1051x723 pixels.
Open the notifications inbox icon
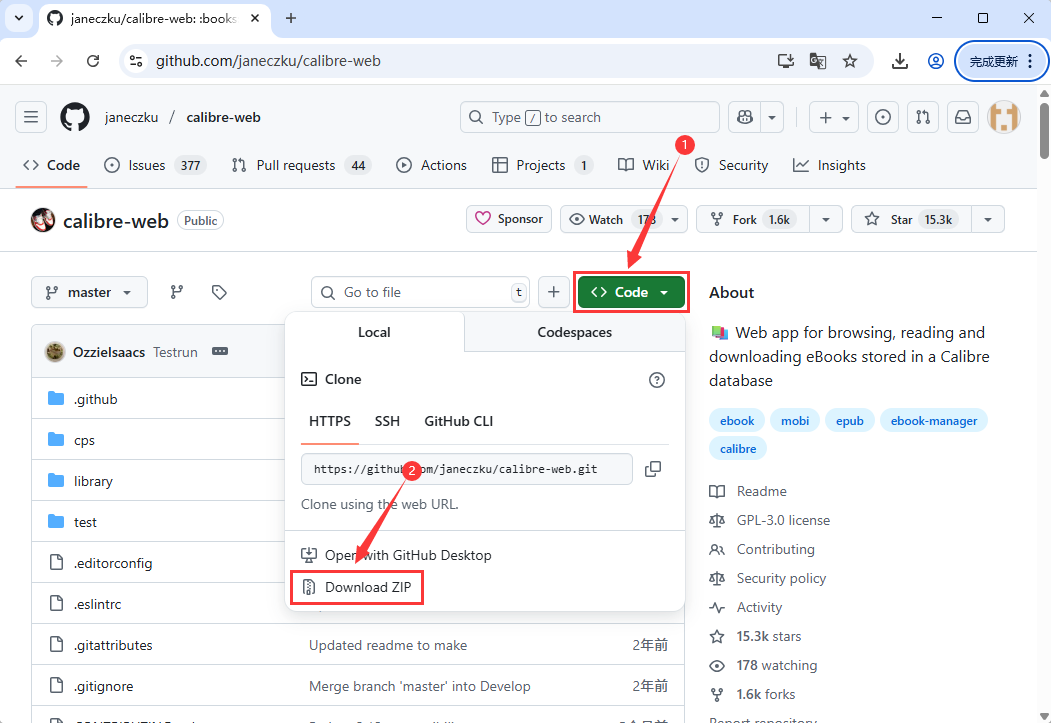pos(963,117)
